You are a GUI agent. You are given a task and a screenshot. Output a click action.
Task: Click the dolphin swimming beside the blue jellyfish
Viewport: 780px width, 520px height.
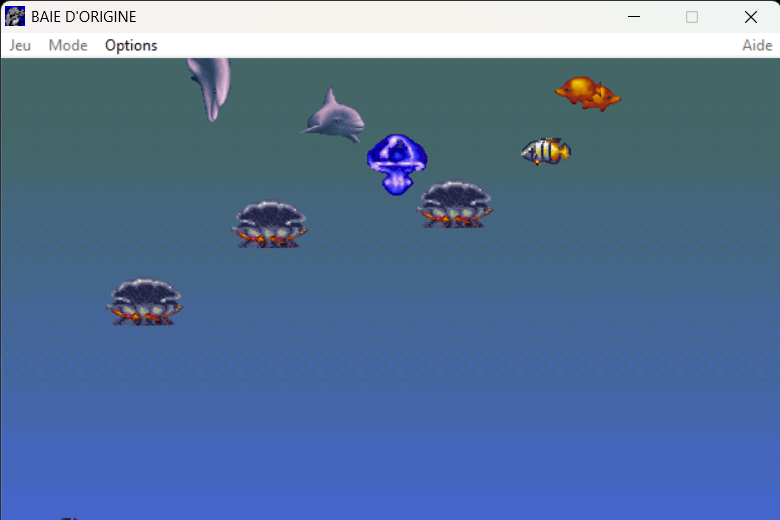click(x=334, y=118)
